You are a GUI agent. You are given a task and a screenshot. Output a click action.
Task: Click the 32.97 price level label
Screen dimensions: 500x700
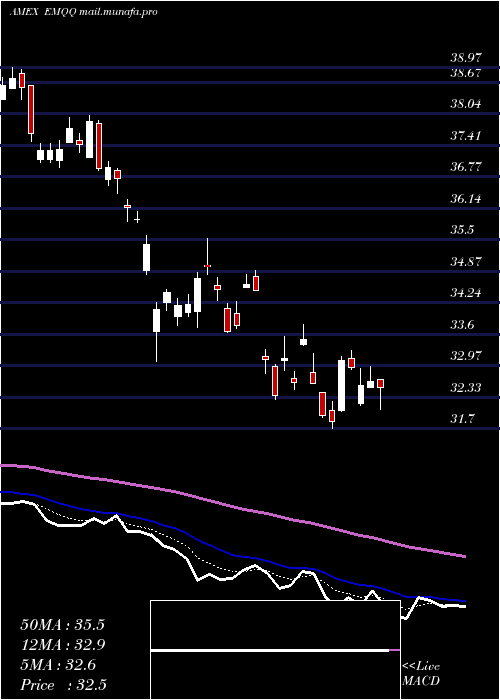tap(466, 356)
